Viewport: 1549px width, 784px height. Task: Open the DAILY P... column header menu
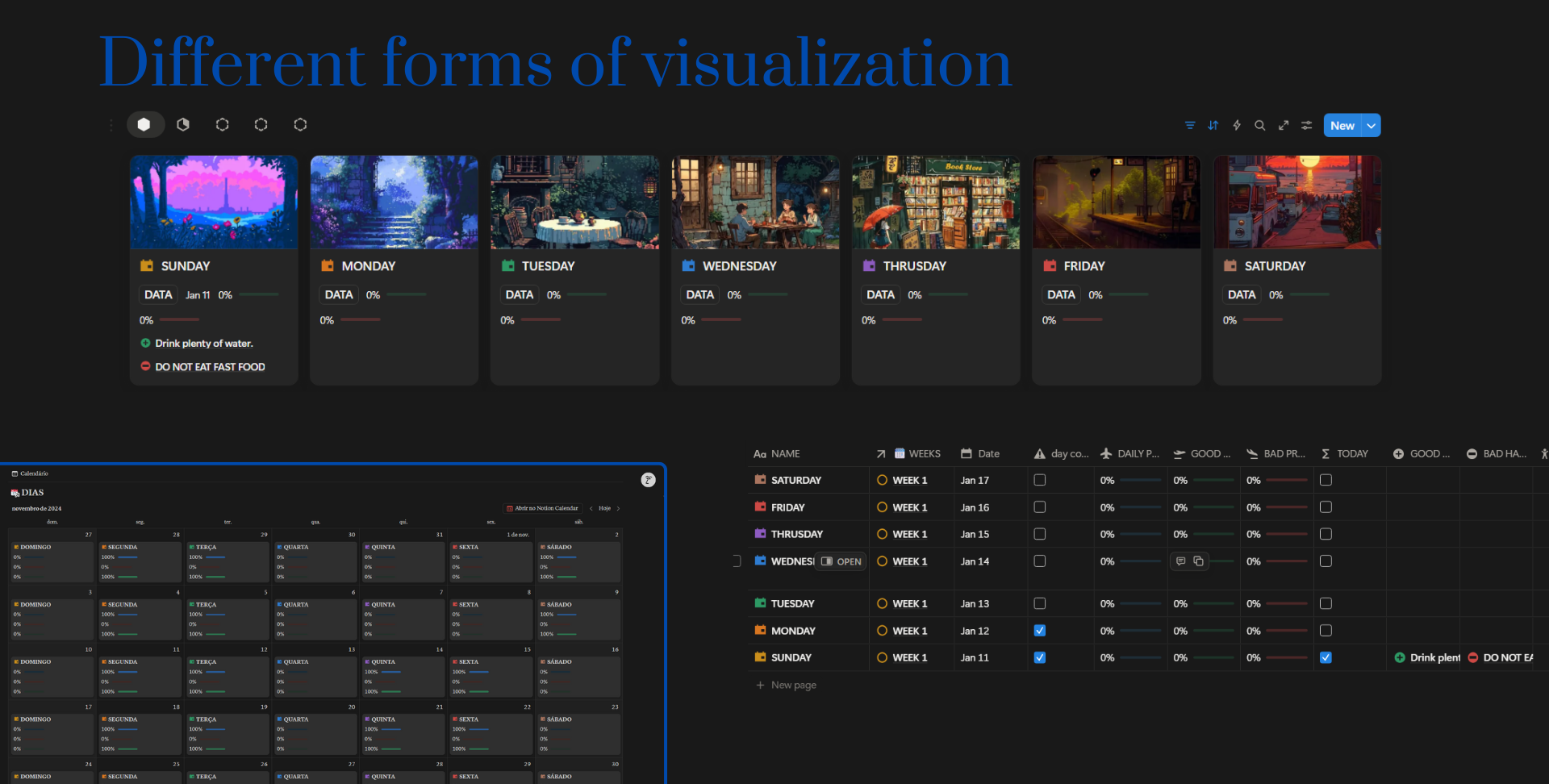coord(1130,454)
